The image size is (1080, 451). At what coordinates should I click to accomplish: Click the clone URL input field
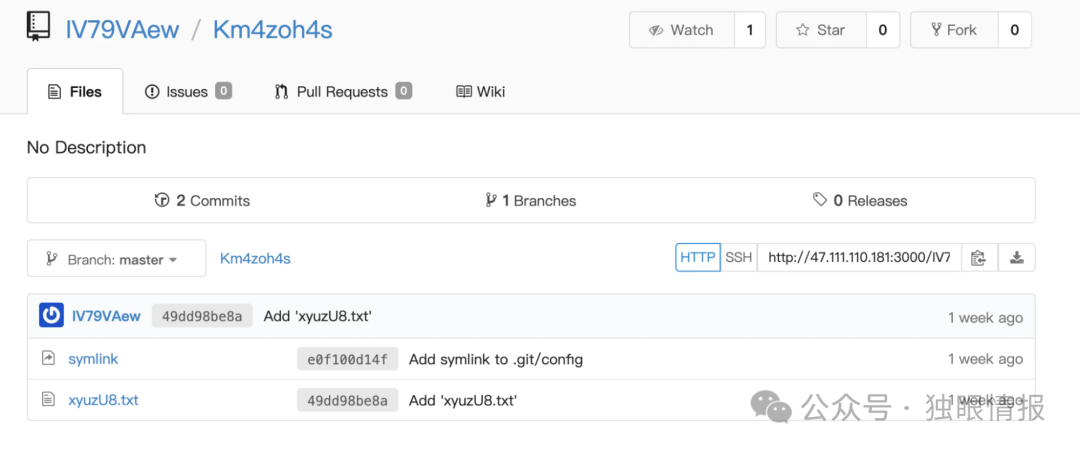pos(859,258)
